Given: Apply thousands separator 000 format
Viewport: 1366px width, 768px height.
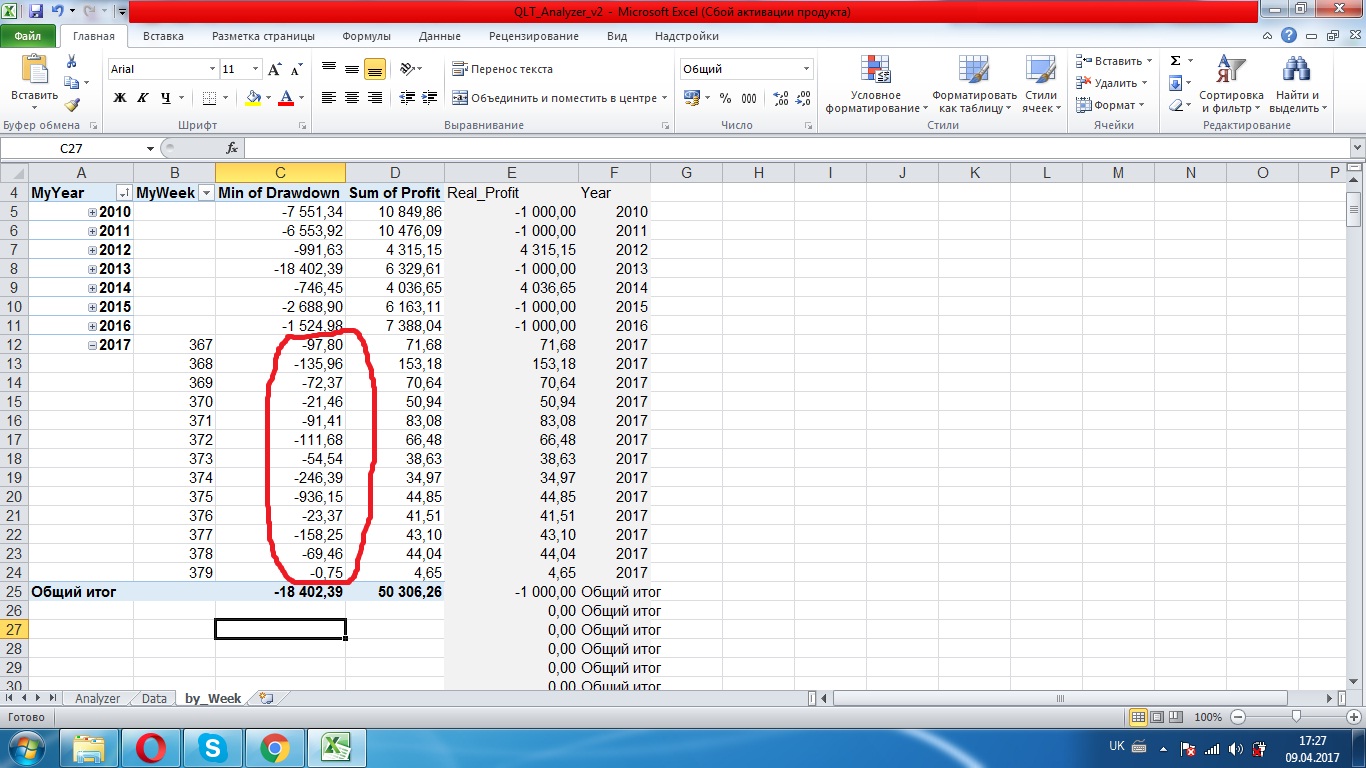Looking at the screenshot, I should pyautogui.click(x=751, y=98).
